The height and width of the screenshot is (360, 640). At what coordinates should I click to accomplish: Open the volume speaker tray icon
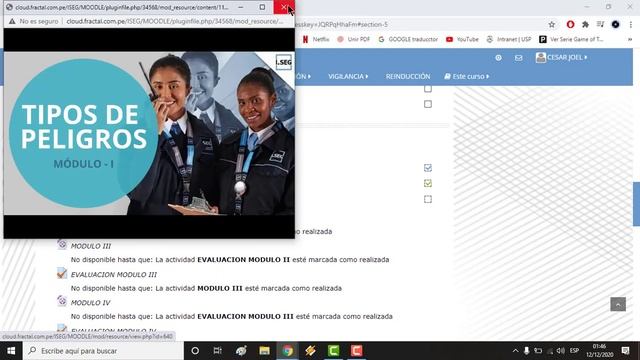tap(561, 351)
